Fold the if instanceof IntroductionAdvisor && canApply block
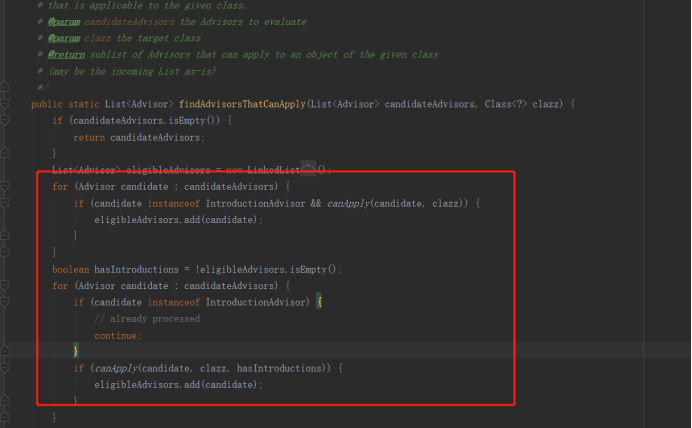The height and width of the screenshot is (428, 692). 4,203
